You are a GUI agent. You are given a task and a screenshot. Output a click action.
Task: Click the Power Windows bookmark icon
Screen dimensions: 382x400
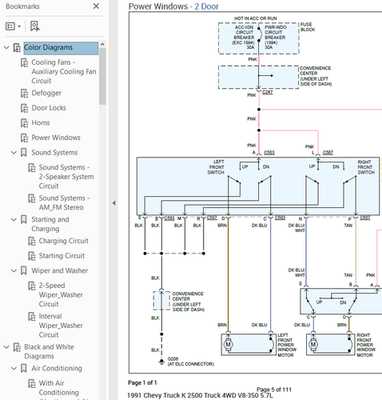[x=24, y=138]
